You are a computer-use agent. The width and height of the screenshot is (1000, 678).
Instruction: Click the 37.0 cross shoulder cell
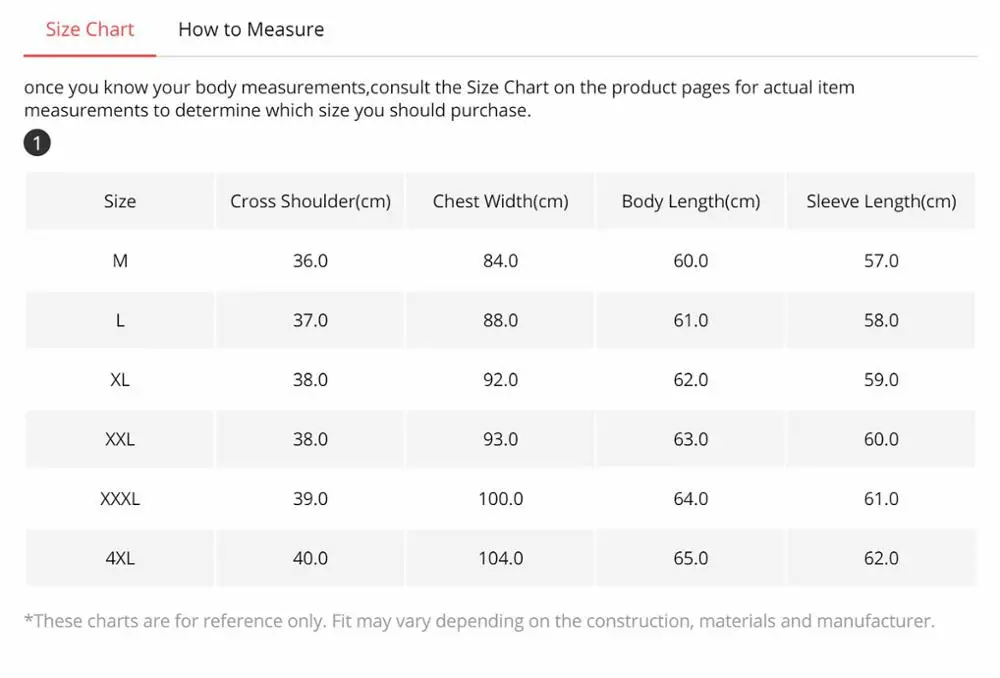[310, 320]
